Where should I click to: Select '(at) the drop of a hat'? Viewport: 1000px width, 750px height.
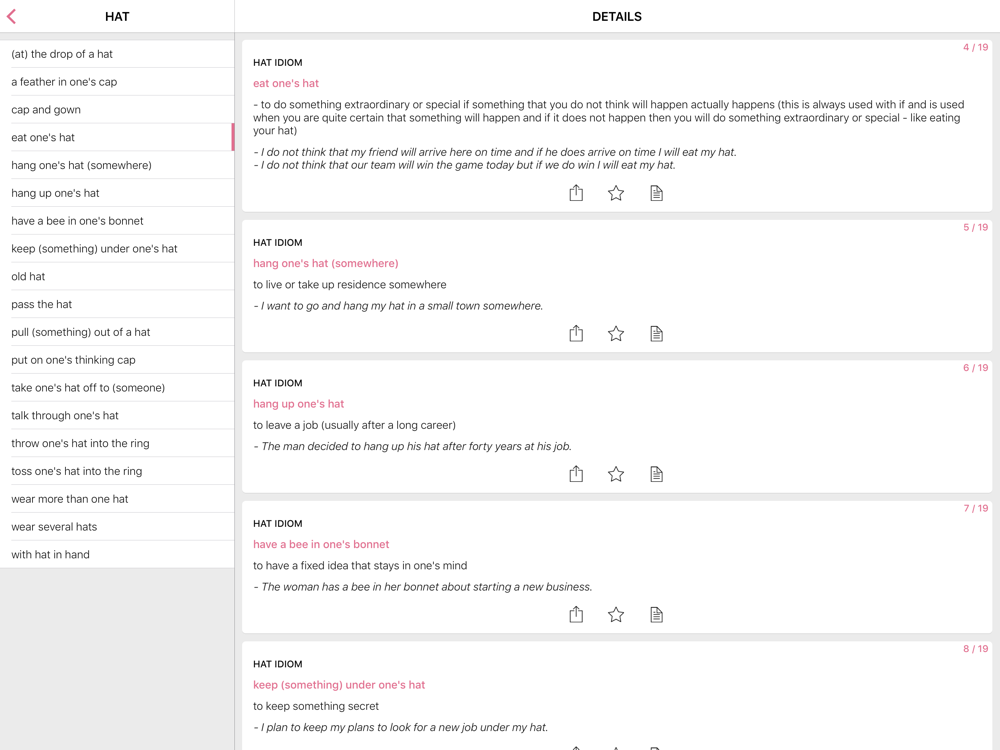pyautogui.click(x=62, y=54)
